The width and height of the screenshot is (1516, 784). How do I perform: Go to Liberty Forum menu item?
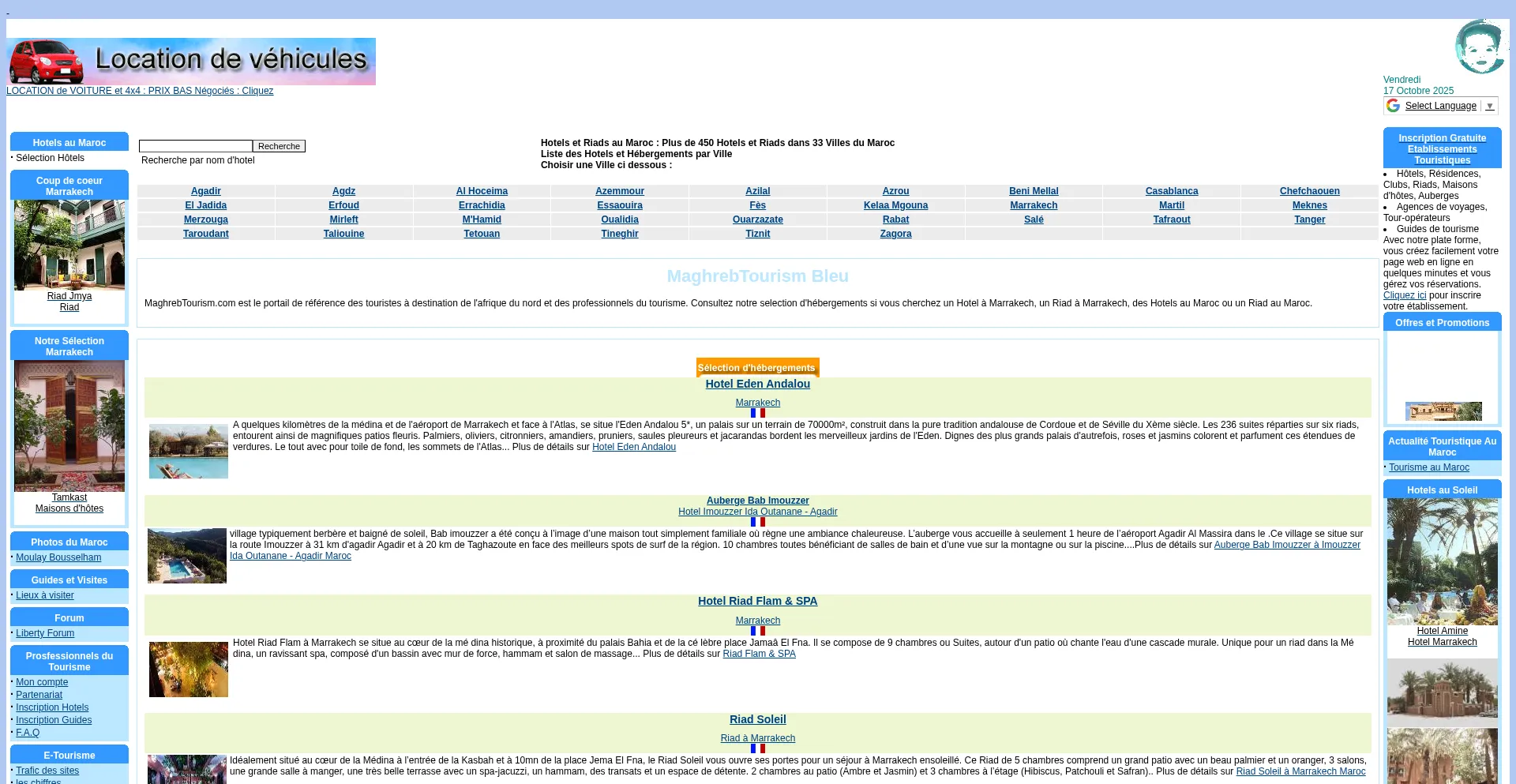coord(45,633)
